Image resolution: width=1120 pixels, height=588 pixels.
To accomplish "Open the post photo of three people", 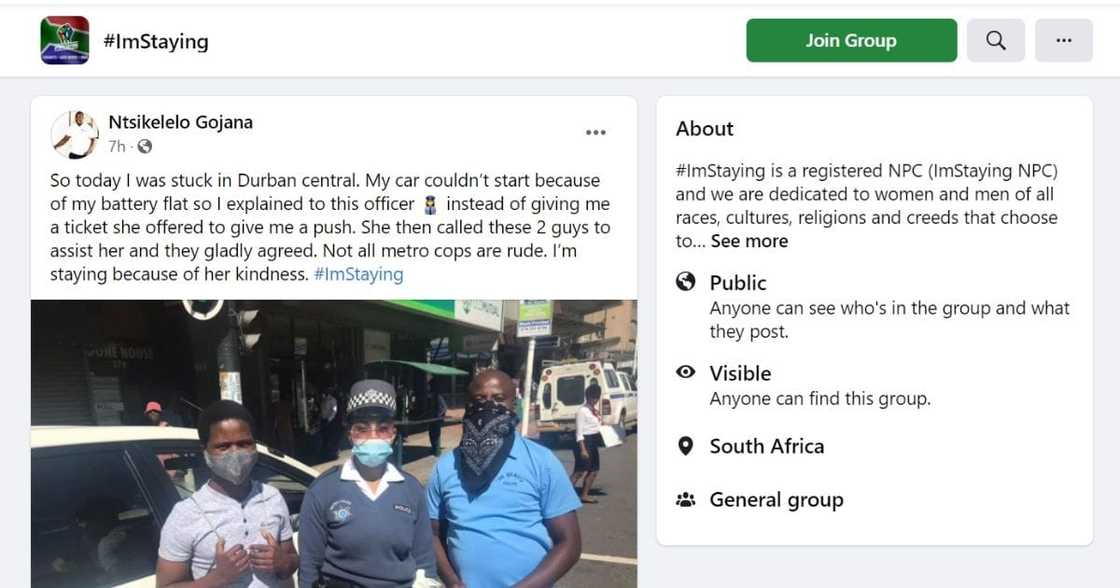I will point(334,443).
